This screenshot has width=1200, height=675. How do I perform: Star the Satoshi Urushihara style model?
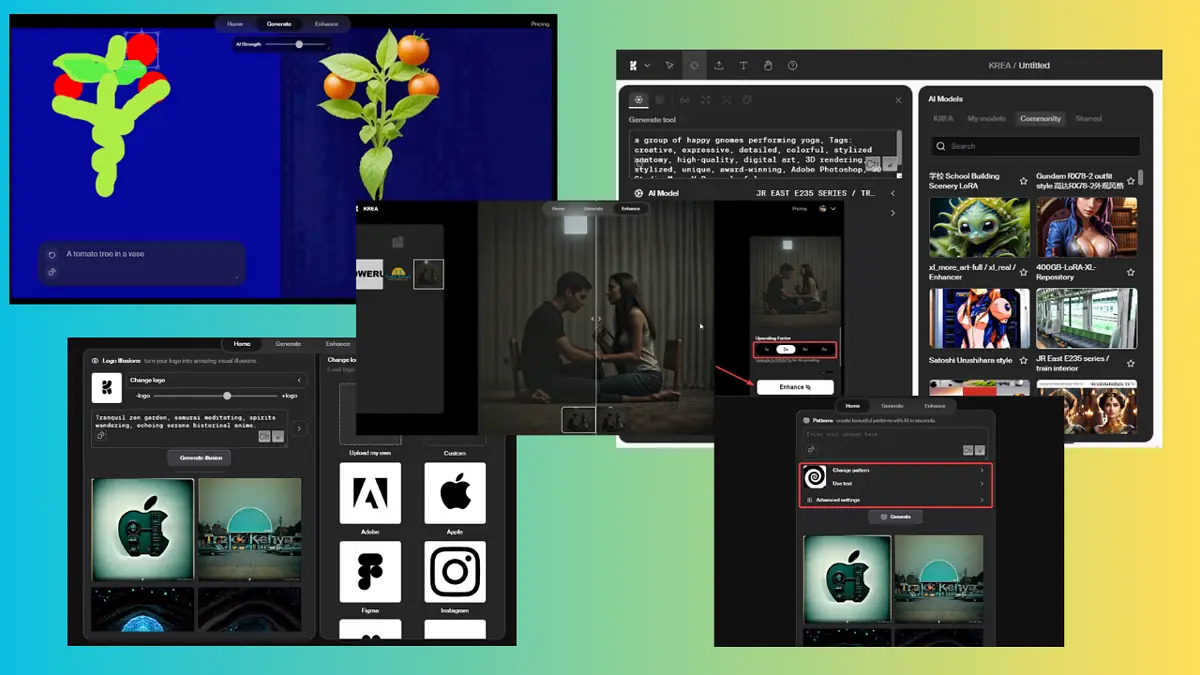1022,363
